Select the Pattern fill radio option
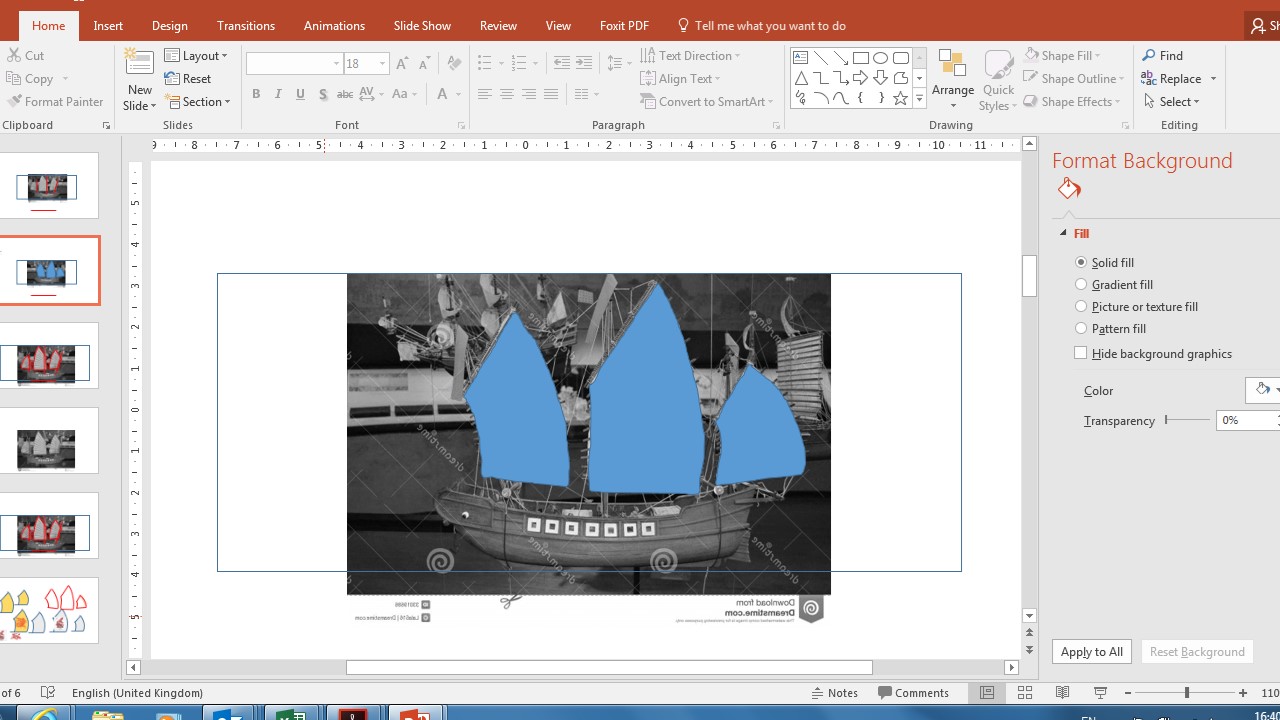1280x720 pixels. coord(1081,328)
